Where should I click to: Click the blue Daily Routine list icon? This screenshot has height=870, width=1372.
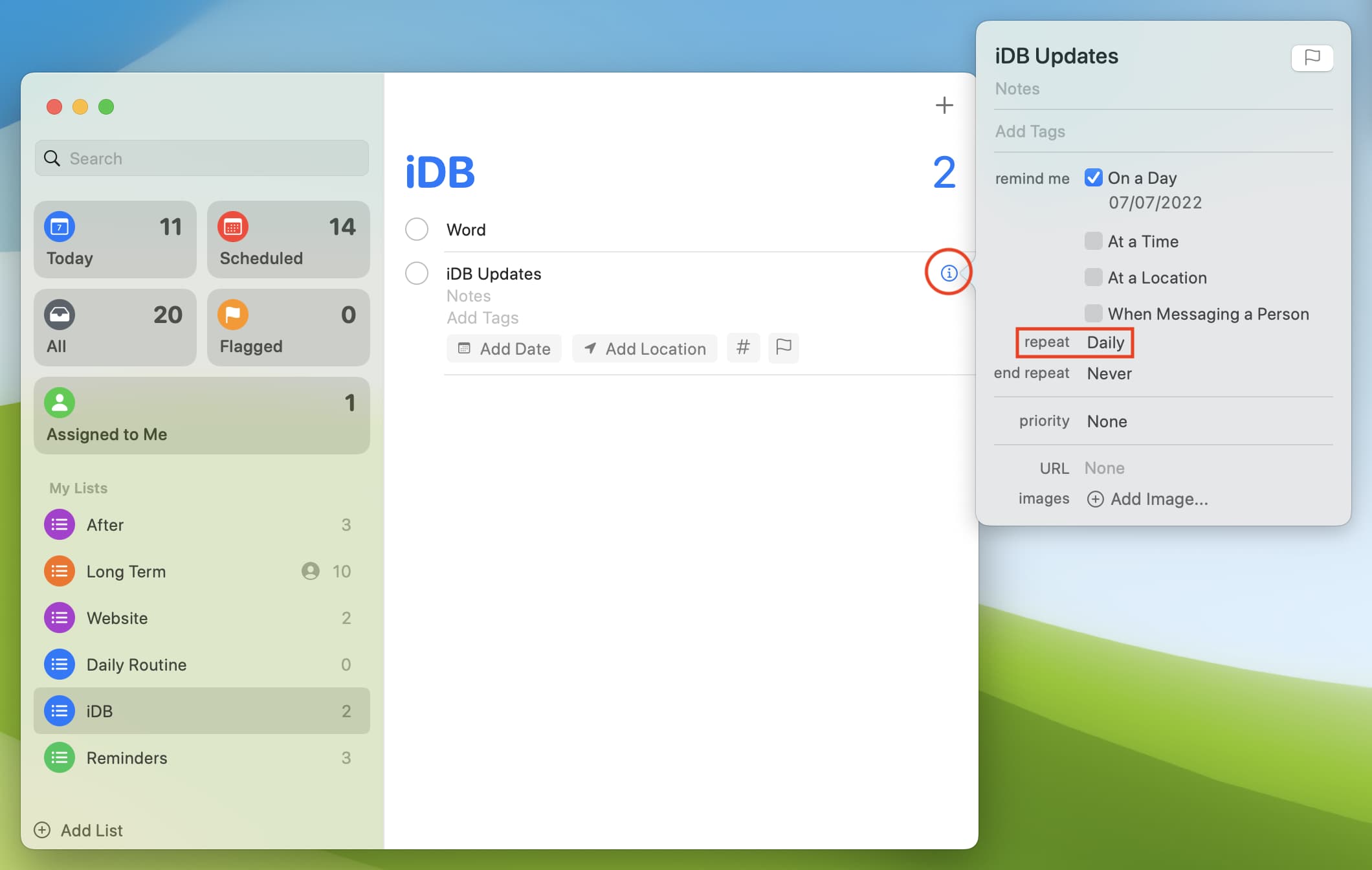pos(60,665)
